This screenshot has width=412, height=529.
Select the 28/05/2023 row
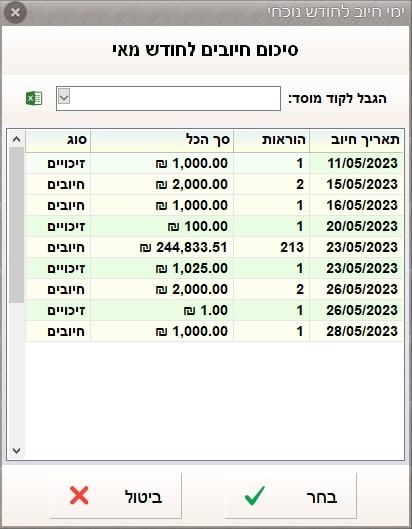(214, 331)
